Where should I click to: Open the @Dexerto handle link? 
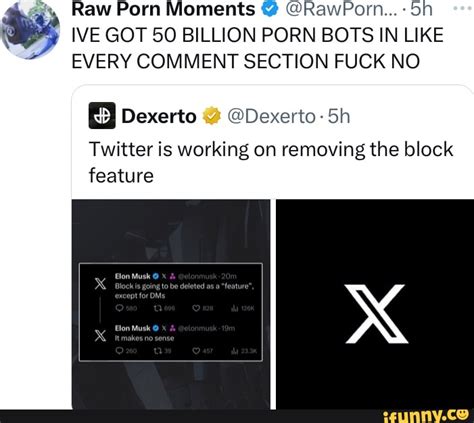(x=271, y=116)
